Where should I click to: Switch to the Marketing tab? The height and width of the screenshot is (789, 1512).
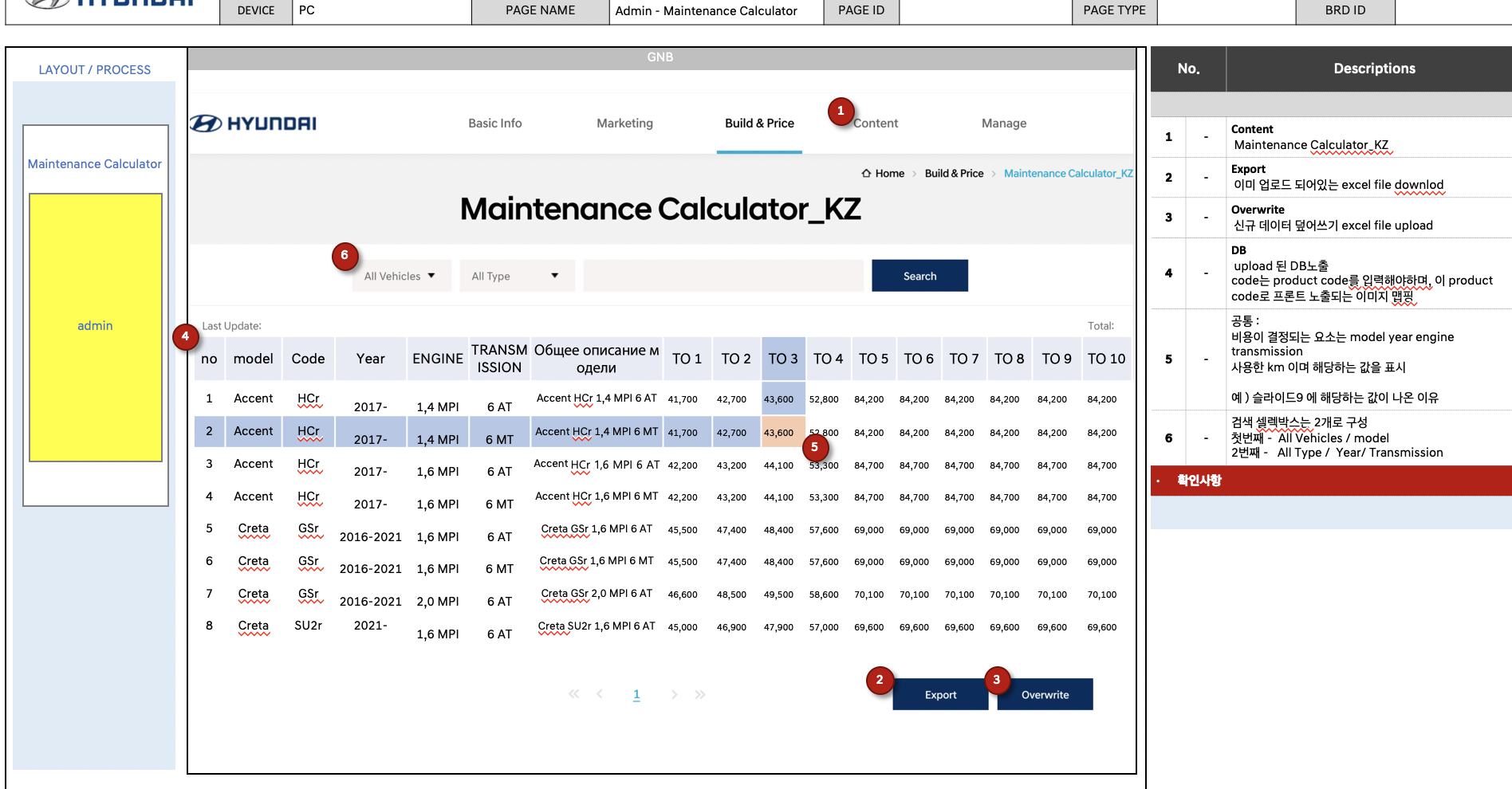(624, 124)
